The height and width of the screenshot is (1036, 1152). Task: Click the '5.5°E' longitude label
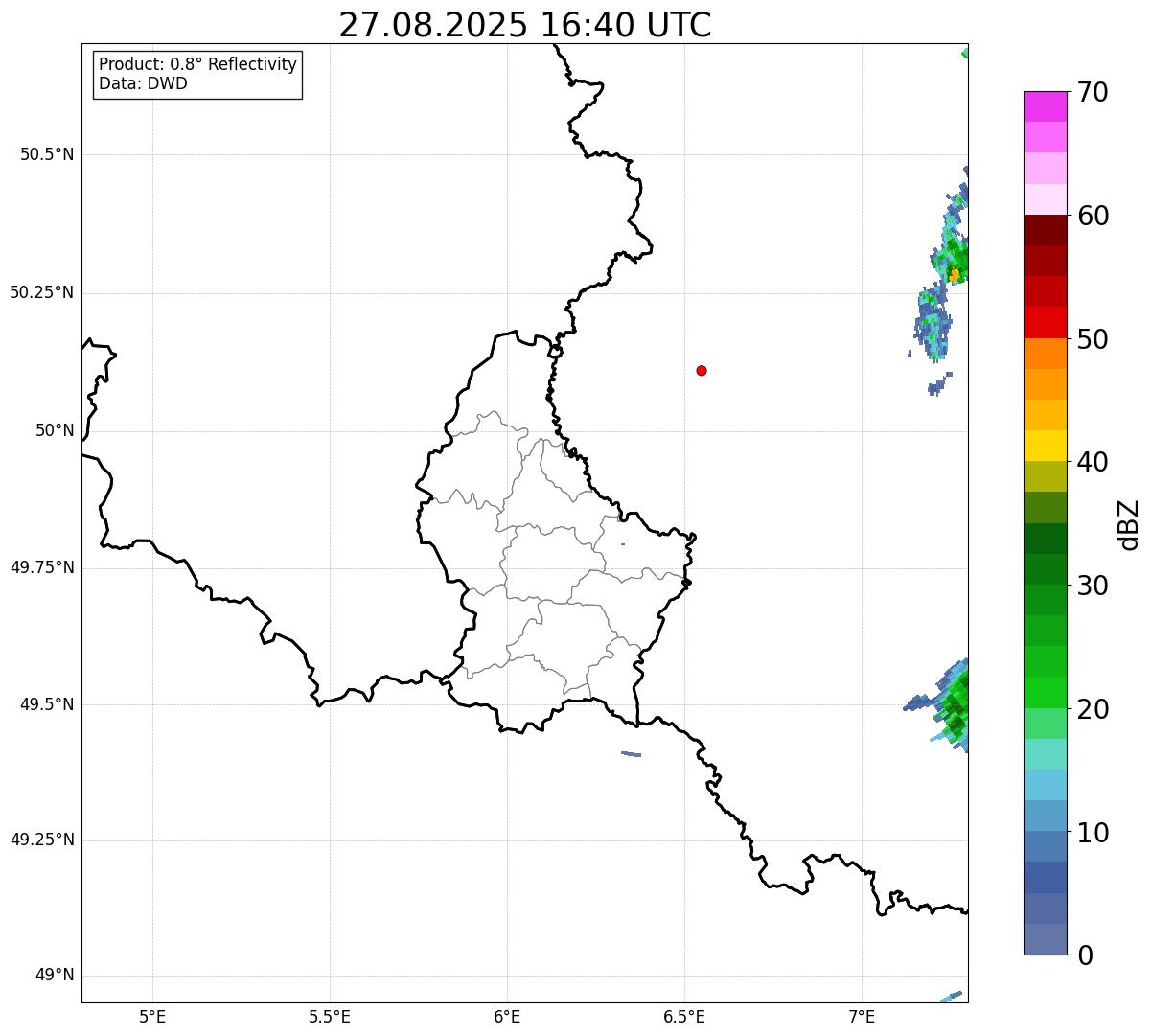click(330, 1016)
